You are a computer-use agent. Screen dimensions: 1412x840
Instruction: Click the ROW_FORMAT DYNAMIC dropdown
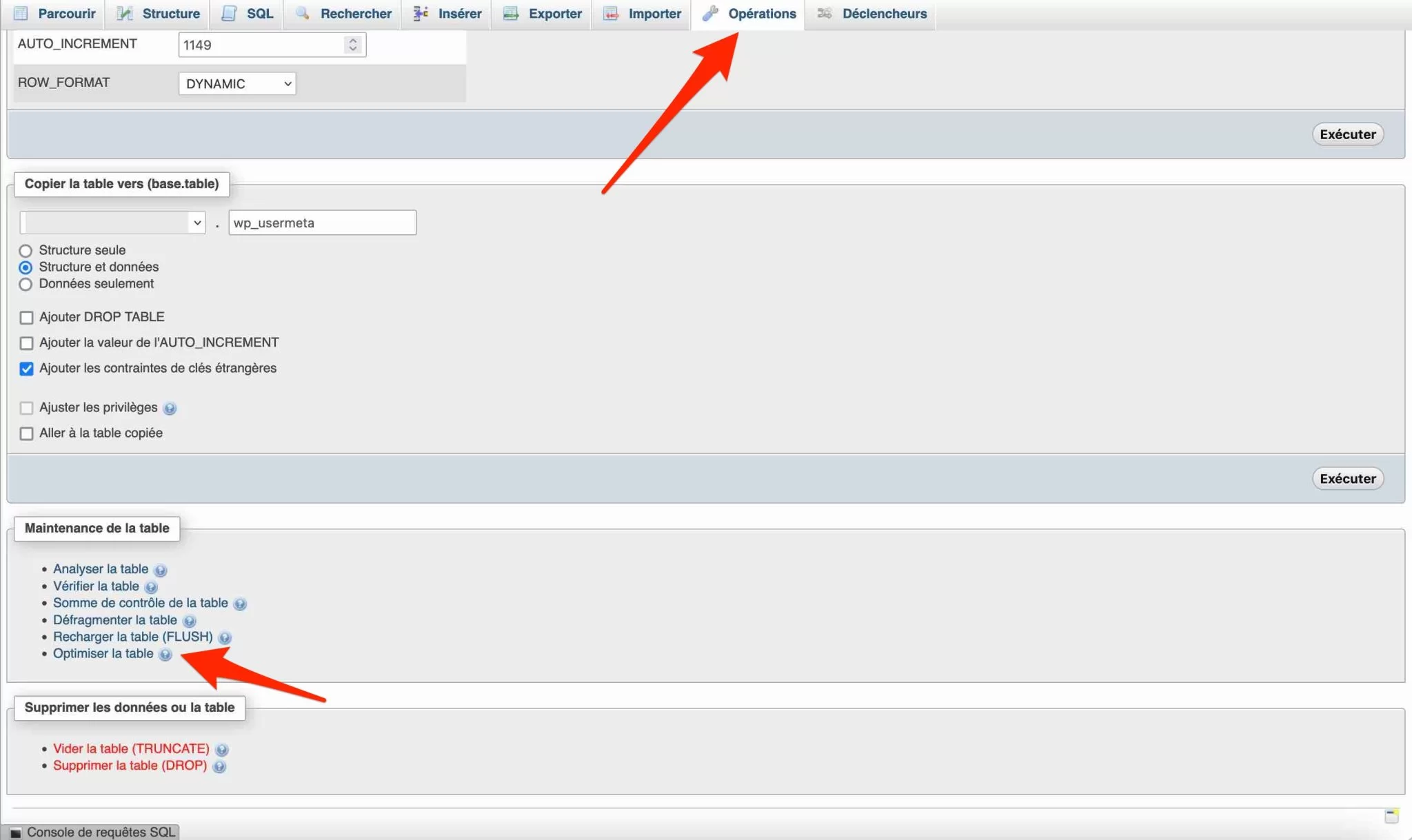(236, 84)
